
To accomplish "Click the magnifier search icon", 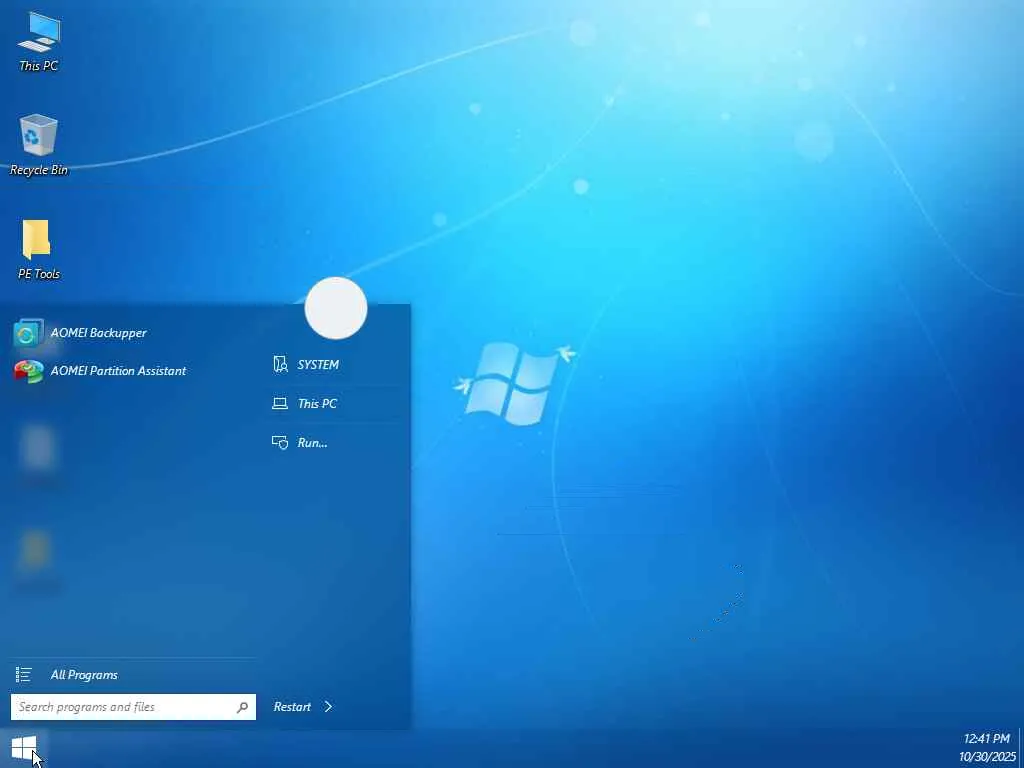I will click(x=242, y=707).
